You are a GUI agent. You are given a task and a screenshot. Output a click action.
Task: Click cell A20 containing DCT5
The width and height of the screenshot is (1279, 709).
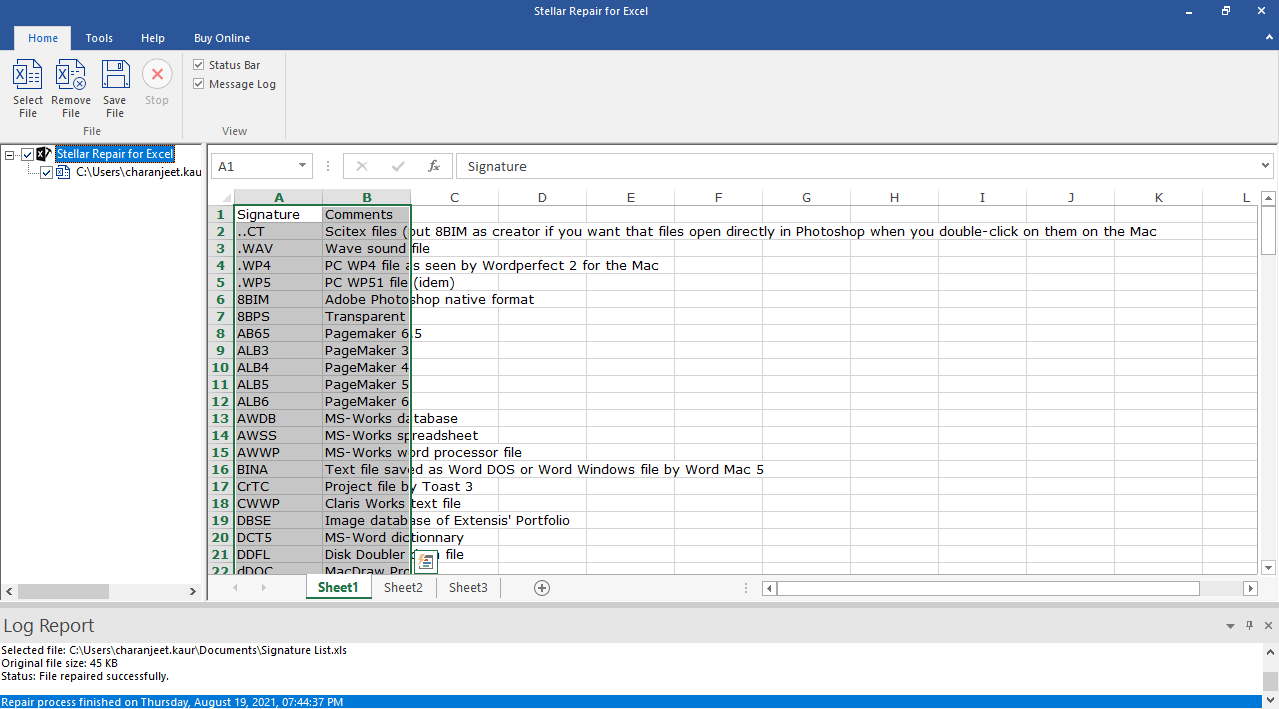point(278,537)
